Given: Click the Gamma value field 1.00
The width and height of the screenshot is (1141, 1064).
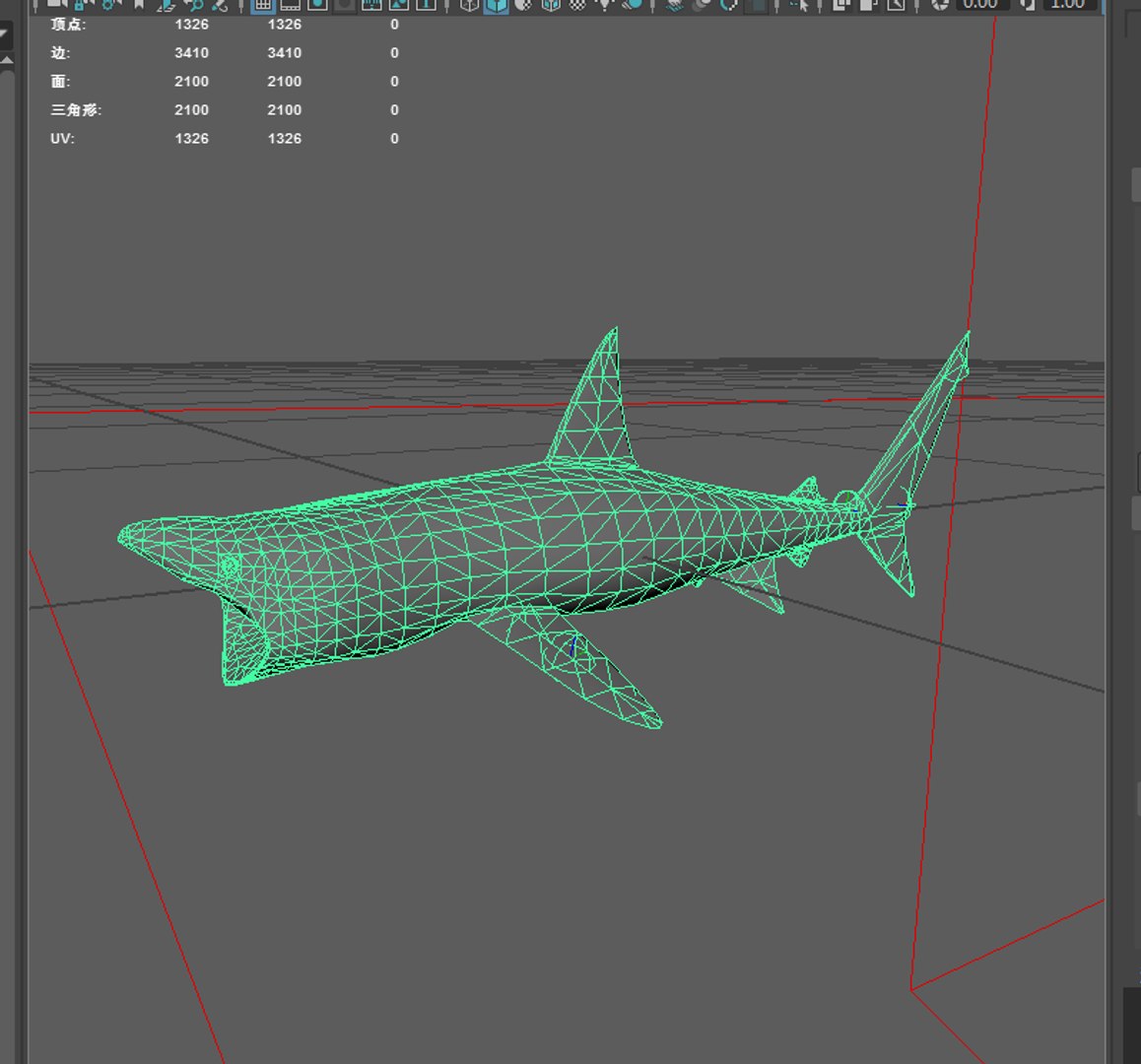Looking at the screenshot, I should pyautogui.click(x=1068, y=4).
